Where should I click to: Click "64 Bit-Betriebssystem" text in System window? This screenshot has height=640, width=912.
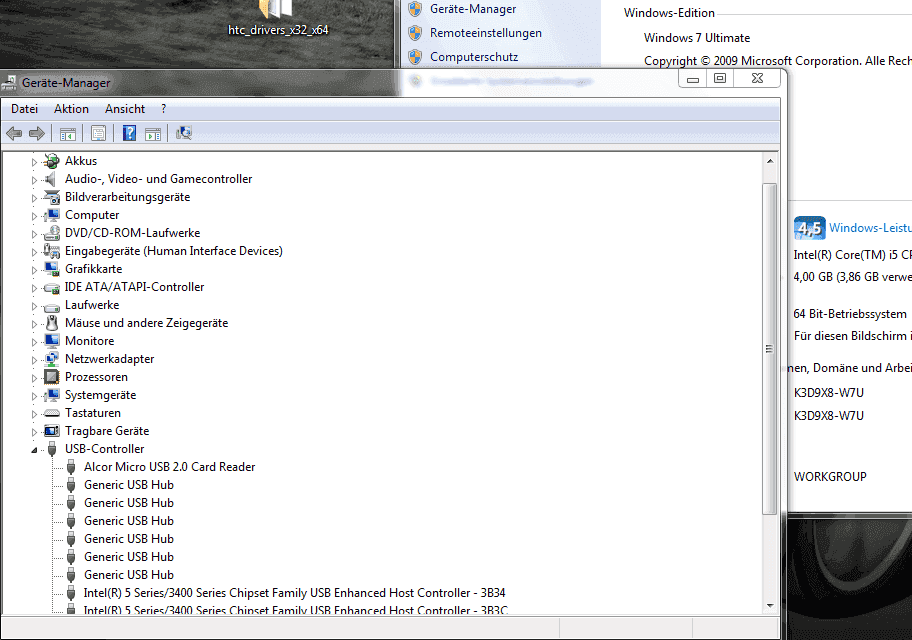(x=850, y=314)
